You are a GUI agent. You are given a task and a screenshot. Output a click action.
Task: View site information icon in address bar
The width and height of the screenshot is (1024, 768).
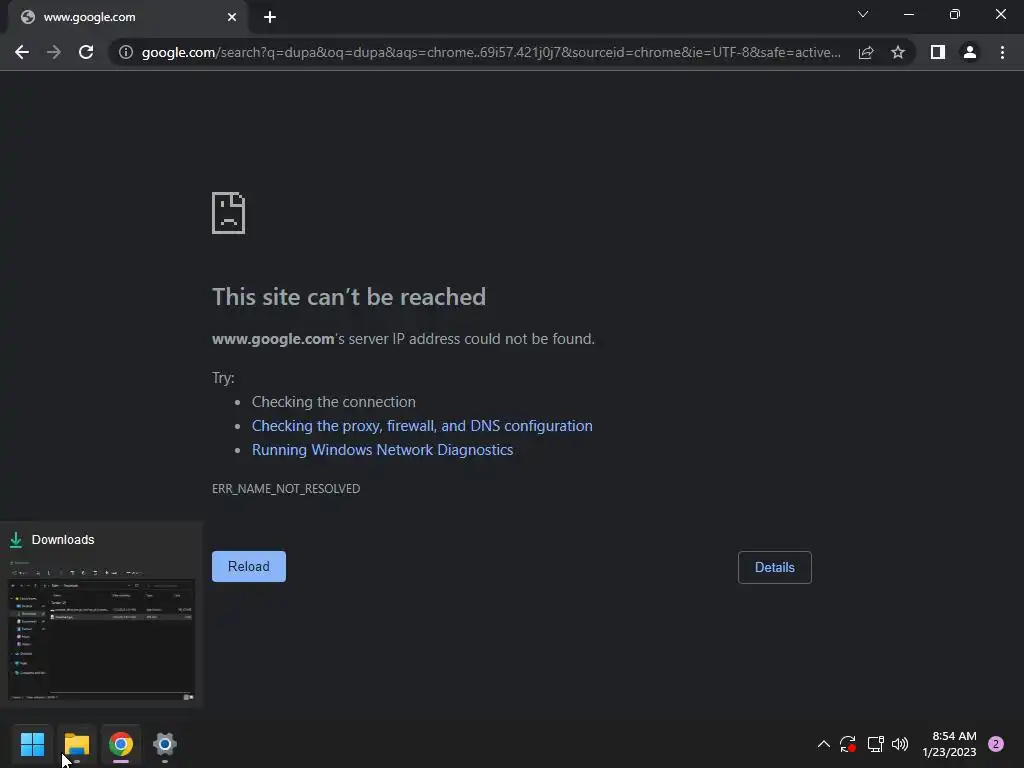pyautogui.click(x=126, y=52)
